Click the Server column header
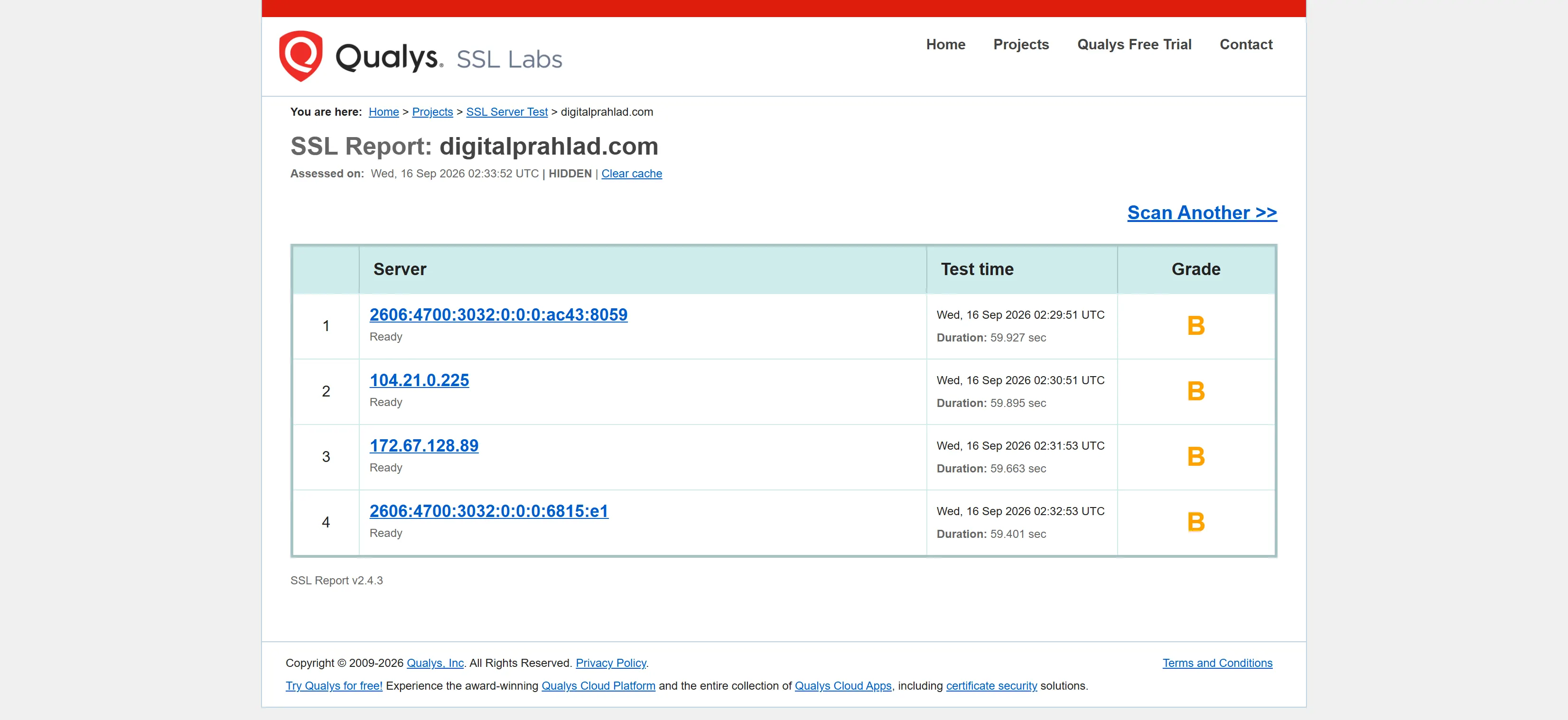Viewport: 1568px width, 720px height. [642, 269]
